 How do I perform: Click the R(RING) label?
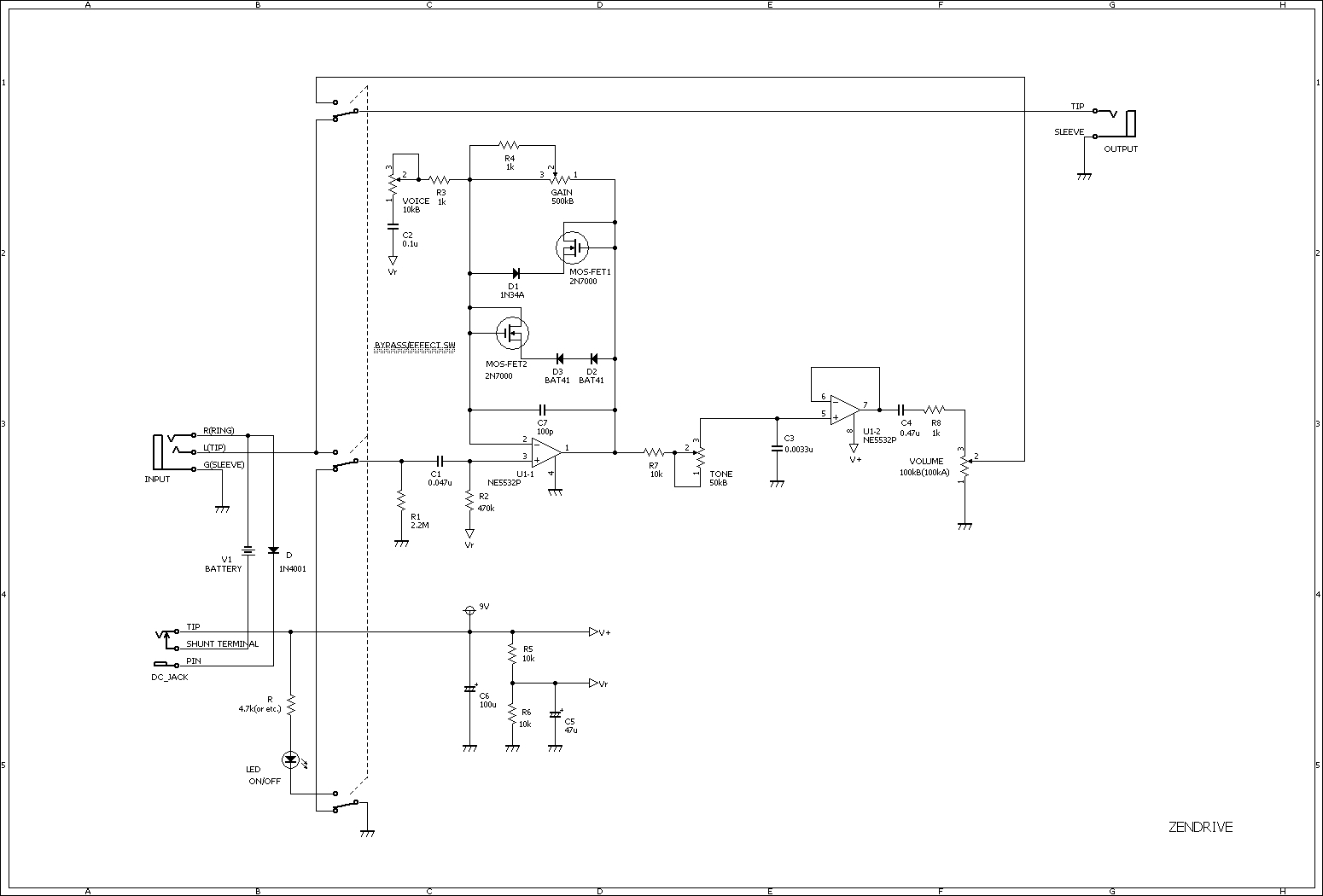coord(219,431)
